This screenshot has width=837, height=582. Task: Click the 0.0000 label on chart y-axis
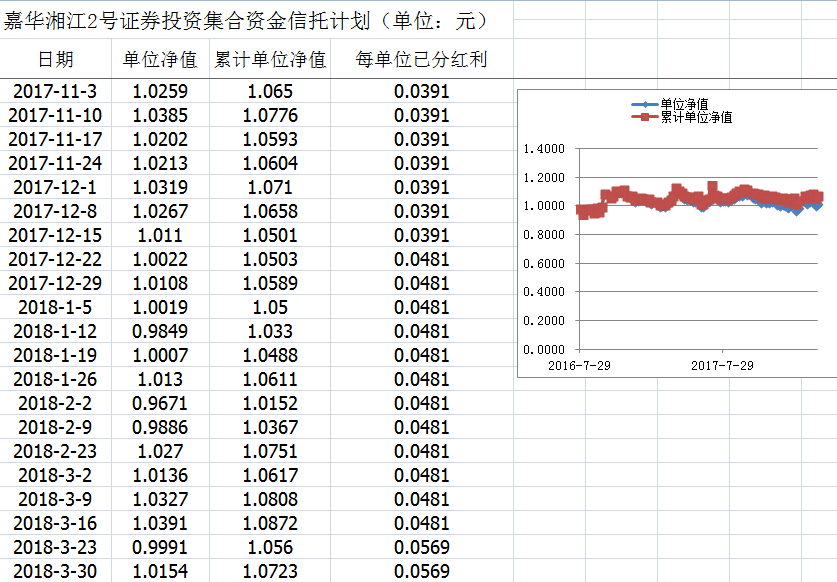pos(544,350)
